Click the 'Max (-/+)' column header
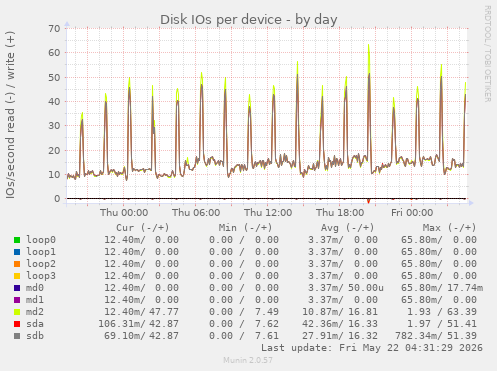The image size is (497, 371). pos(449,228)
